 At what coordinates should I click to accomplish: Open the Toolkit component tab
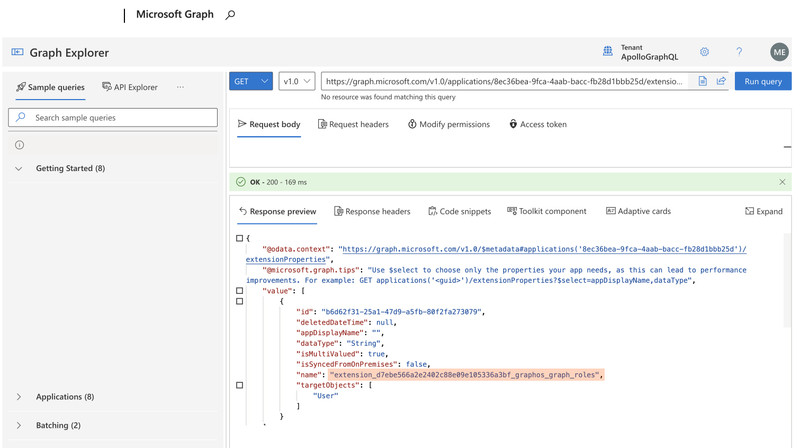546,211
